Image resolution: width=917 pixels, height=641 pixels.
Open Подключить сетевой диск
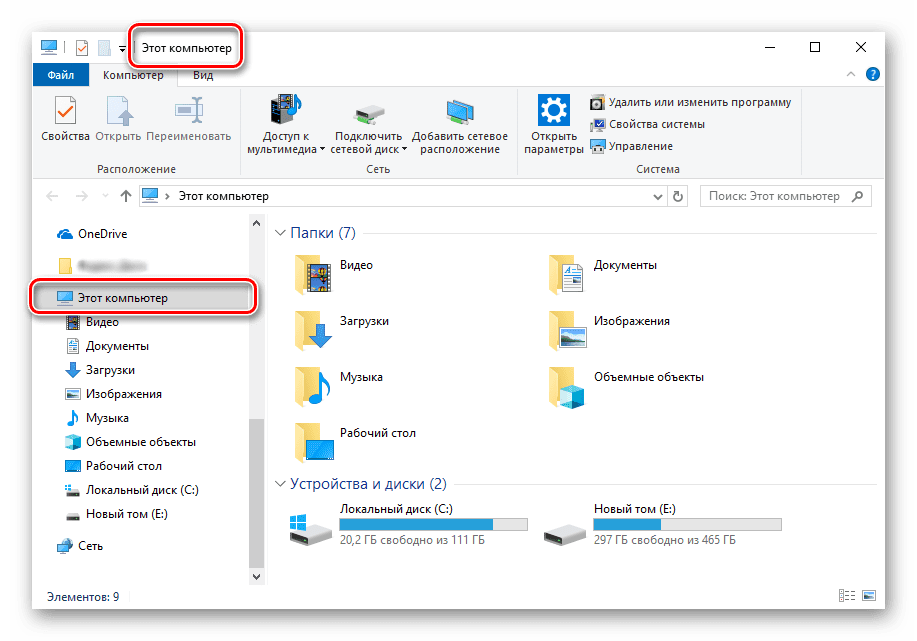tap(368, 125)
